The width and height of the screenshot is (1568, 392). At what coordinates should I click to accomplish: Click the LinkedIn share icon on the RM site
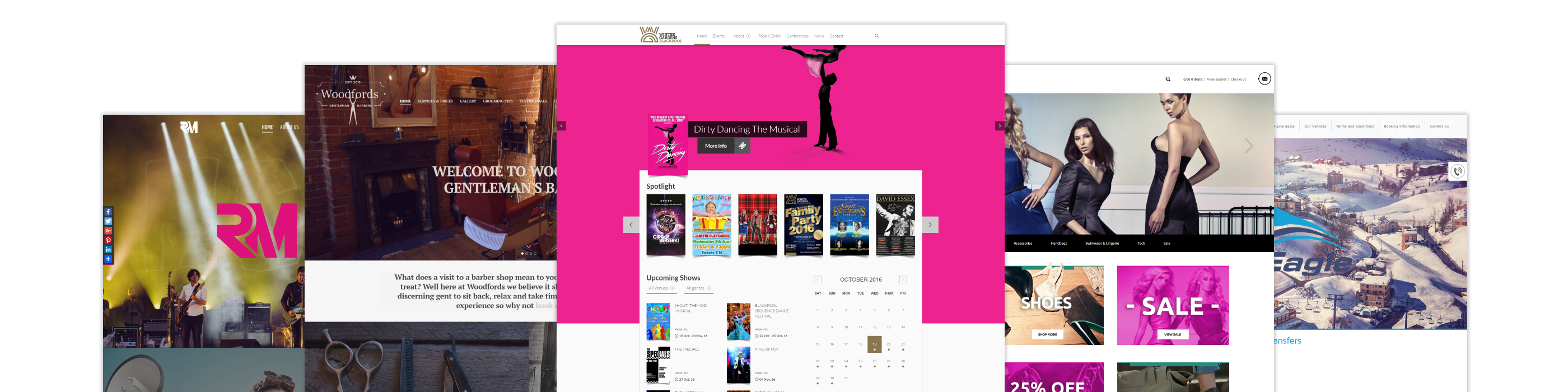[108, 250]
